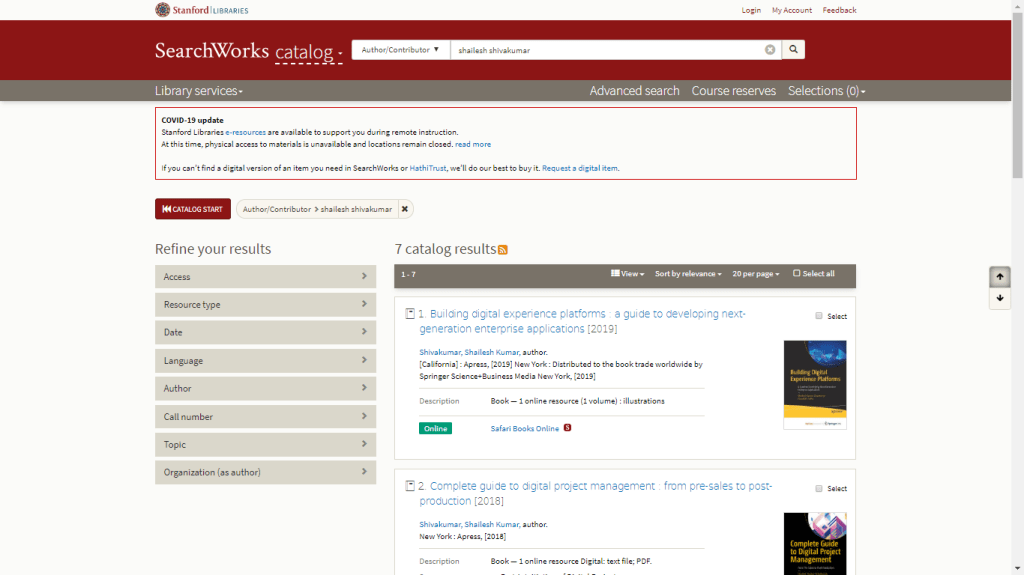
Task: Click the book icon beside result 1
Action: pyautogui.click(x=409, y=314)
